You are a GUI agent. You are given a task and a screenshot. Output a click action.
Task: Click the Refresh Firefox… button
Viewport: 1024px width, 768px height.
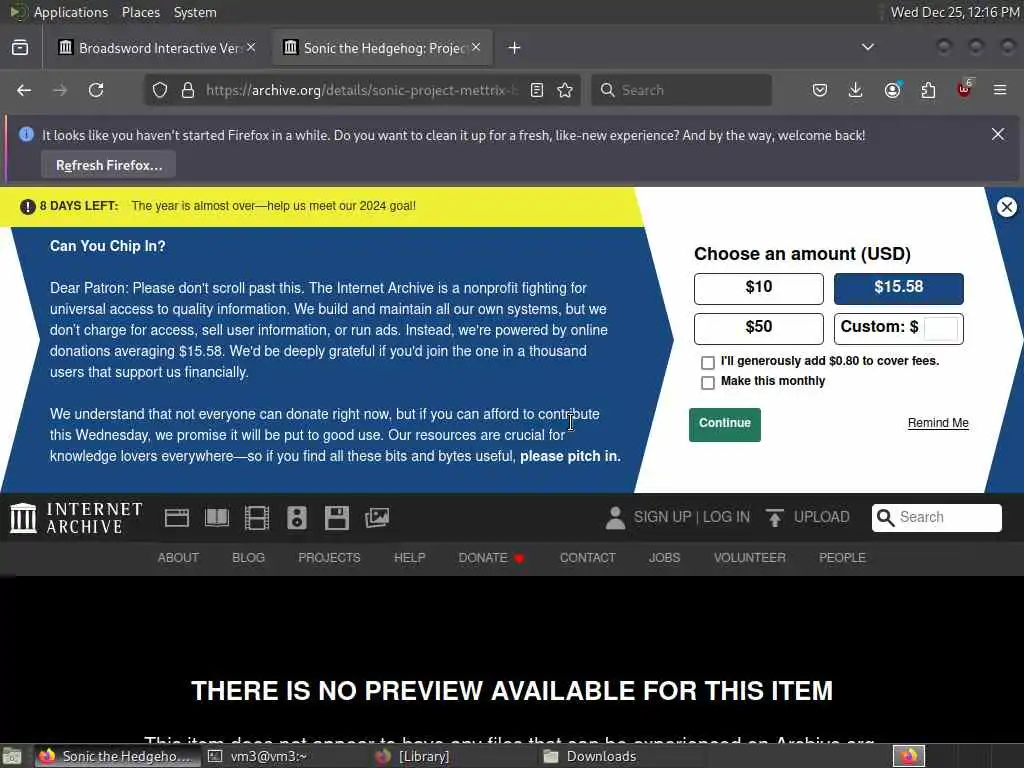point(108,165)
